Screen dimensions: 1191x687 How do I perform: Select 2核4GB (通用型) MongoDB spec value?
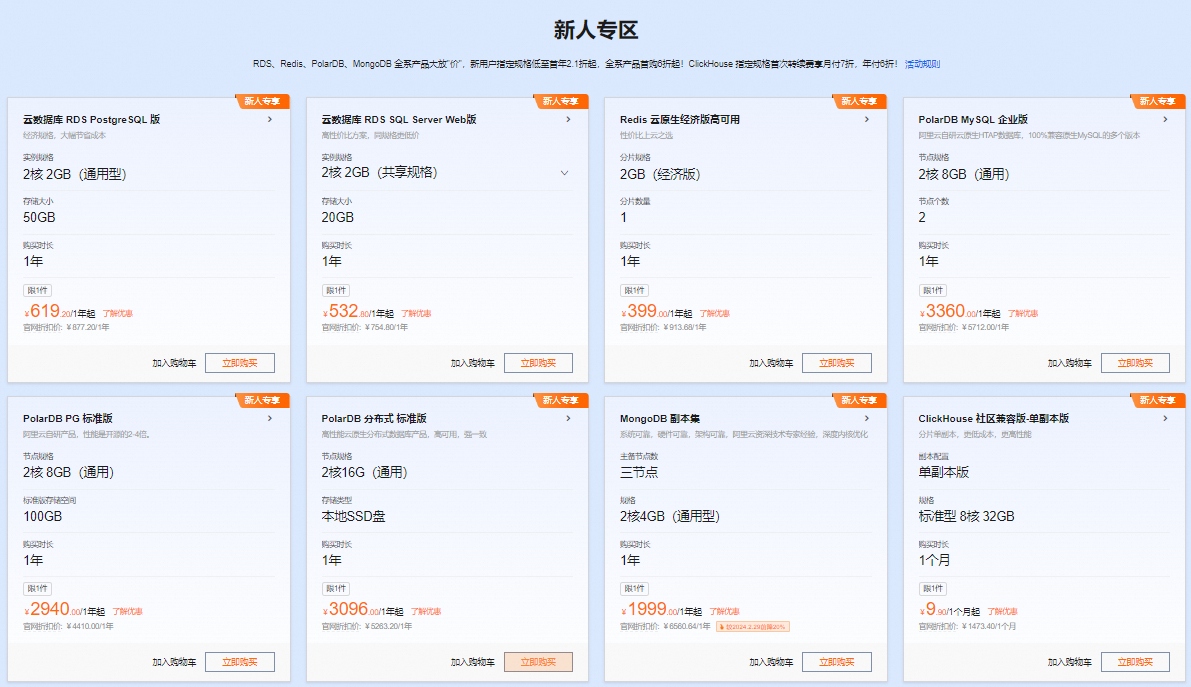tap(670, 516)
